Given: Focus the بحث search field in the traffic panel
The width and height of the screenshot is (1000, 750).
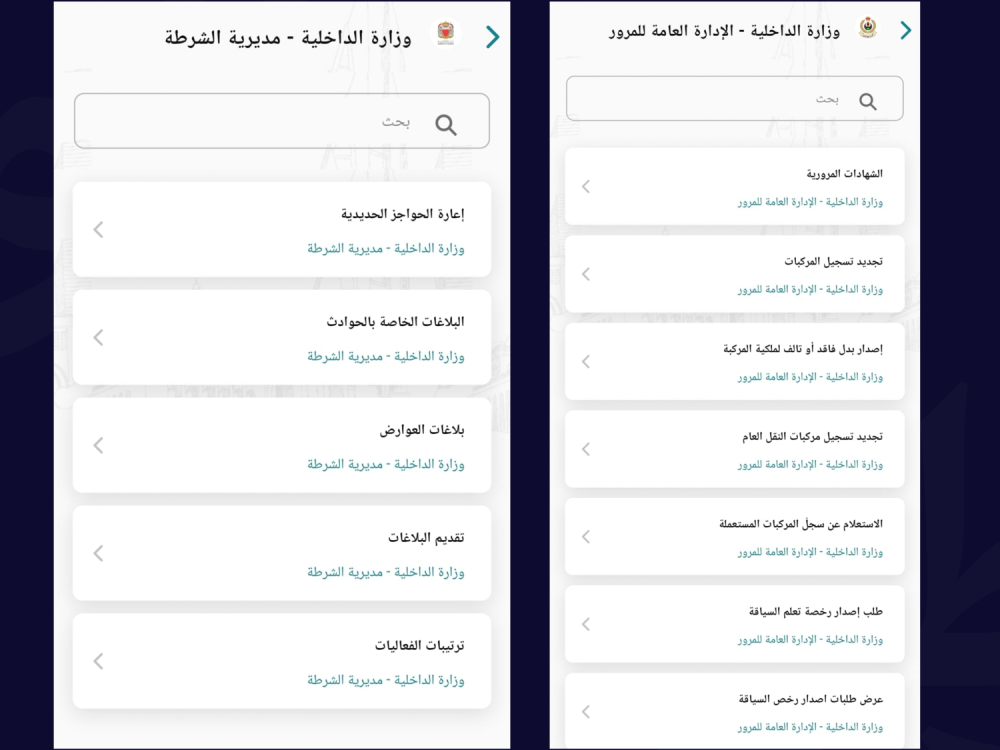Looking at the screenshot, I should [710, 99].
